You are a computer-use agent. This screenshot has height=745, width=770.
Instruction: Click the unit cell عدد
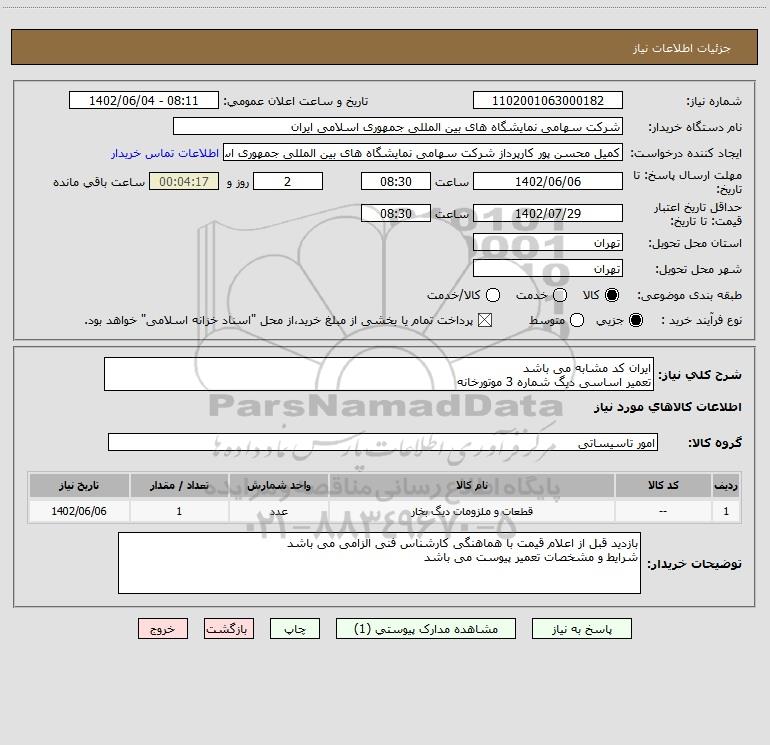[278, 511]
